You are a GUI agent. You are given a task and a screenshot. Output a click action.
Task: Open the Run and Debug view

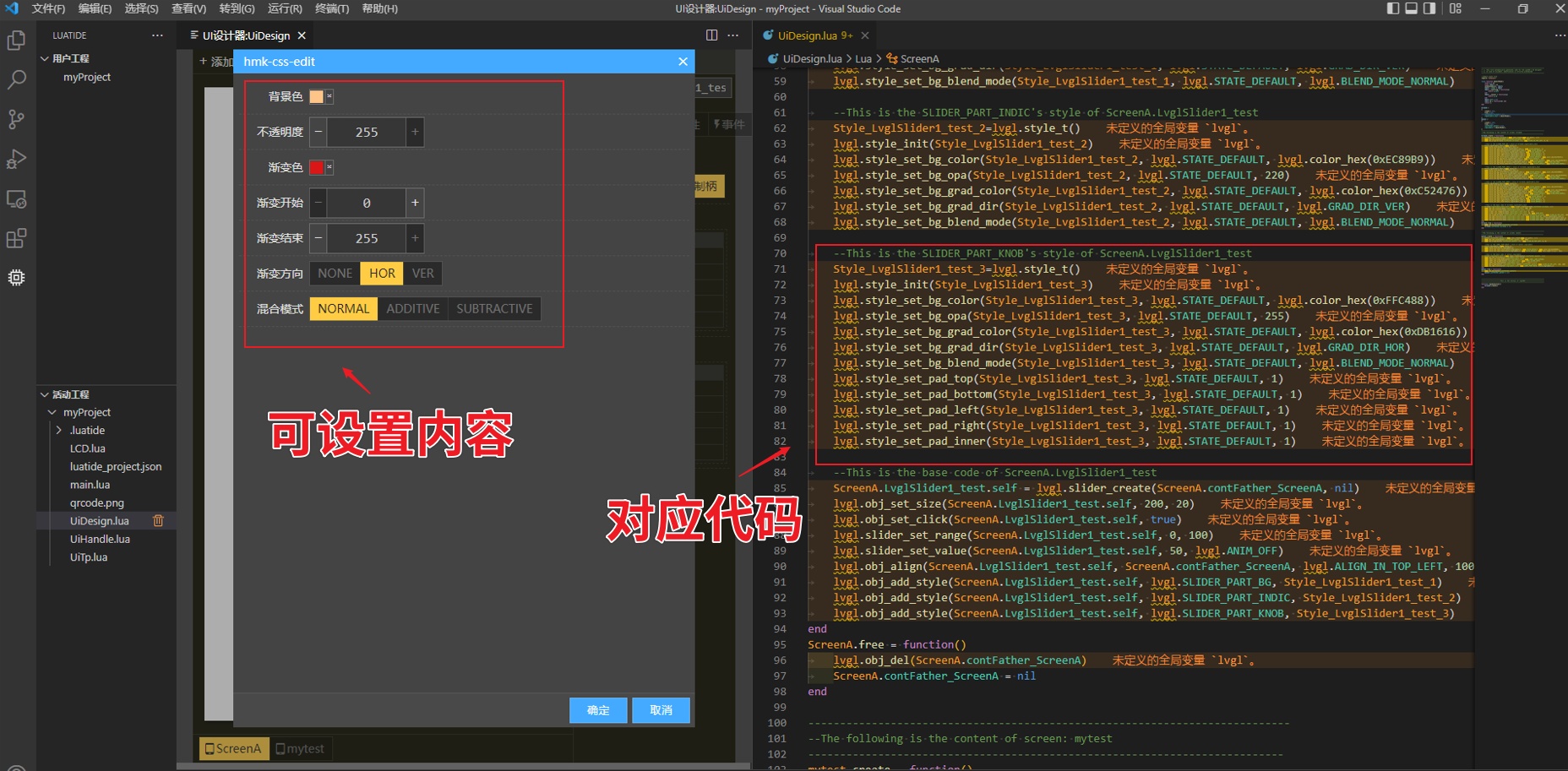17,159
